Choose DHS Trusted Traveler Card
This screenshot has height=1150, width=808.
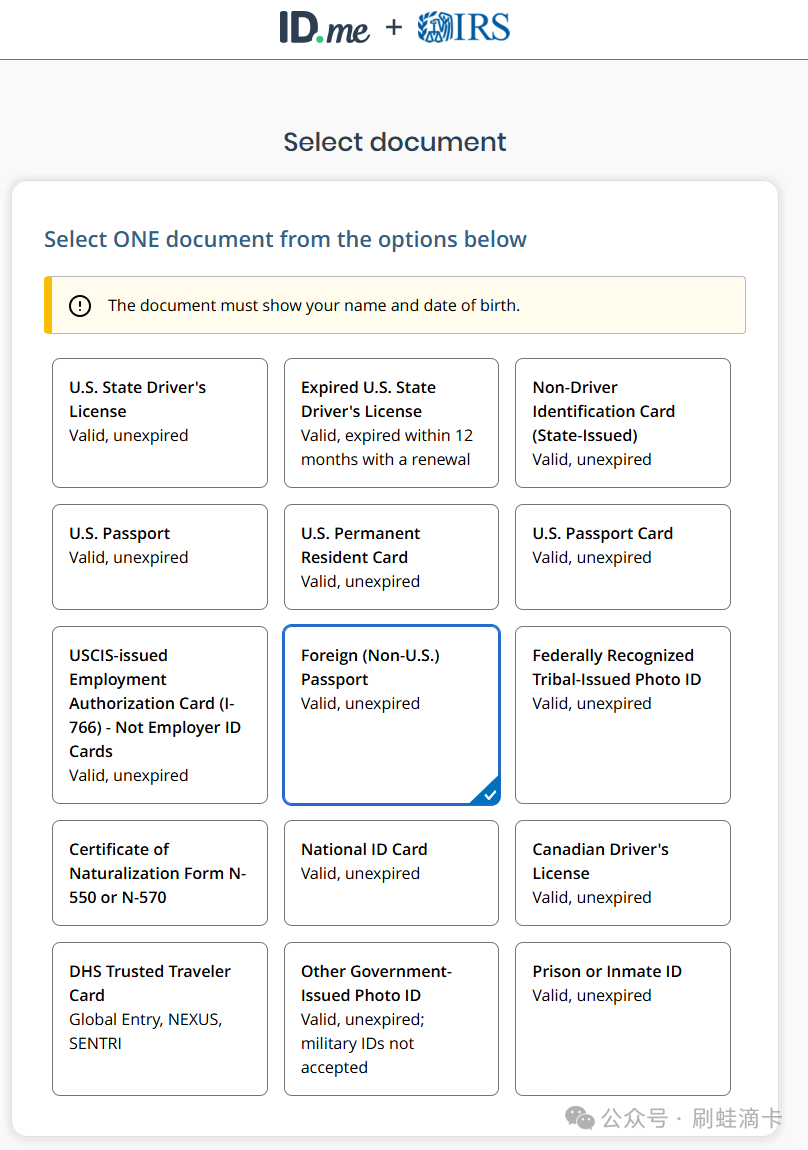point(160,1019)
